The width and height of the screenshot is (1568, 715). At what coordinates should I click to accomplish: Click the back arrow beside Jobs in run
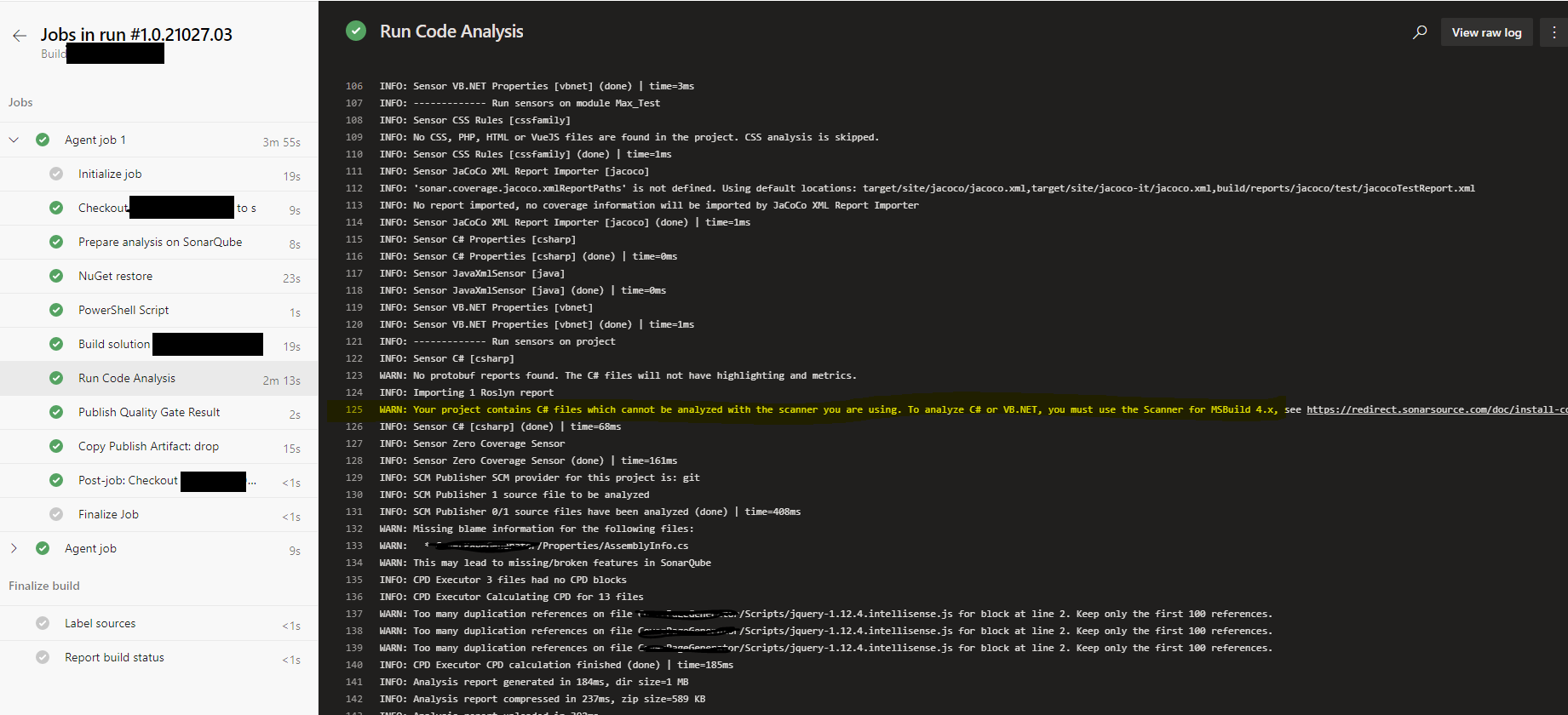pyautogui.click(x=19, y=36)
